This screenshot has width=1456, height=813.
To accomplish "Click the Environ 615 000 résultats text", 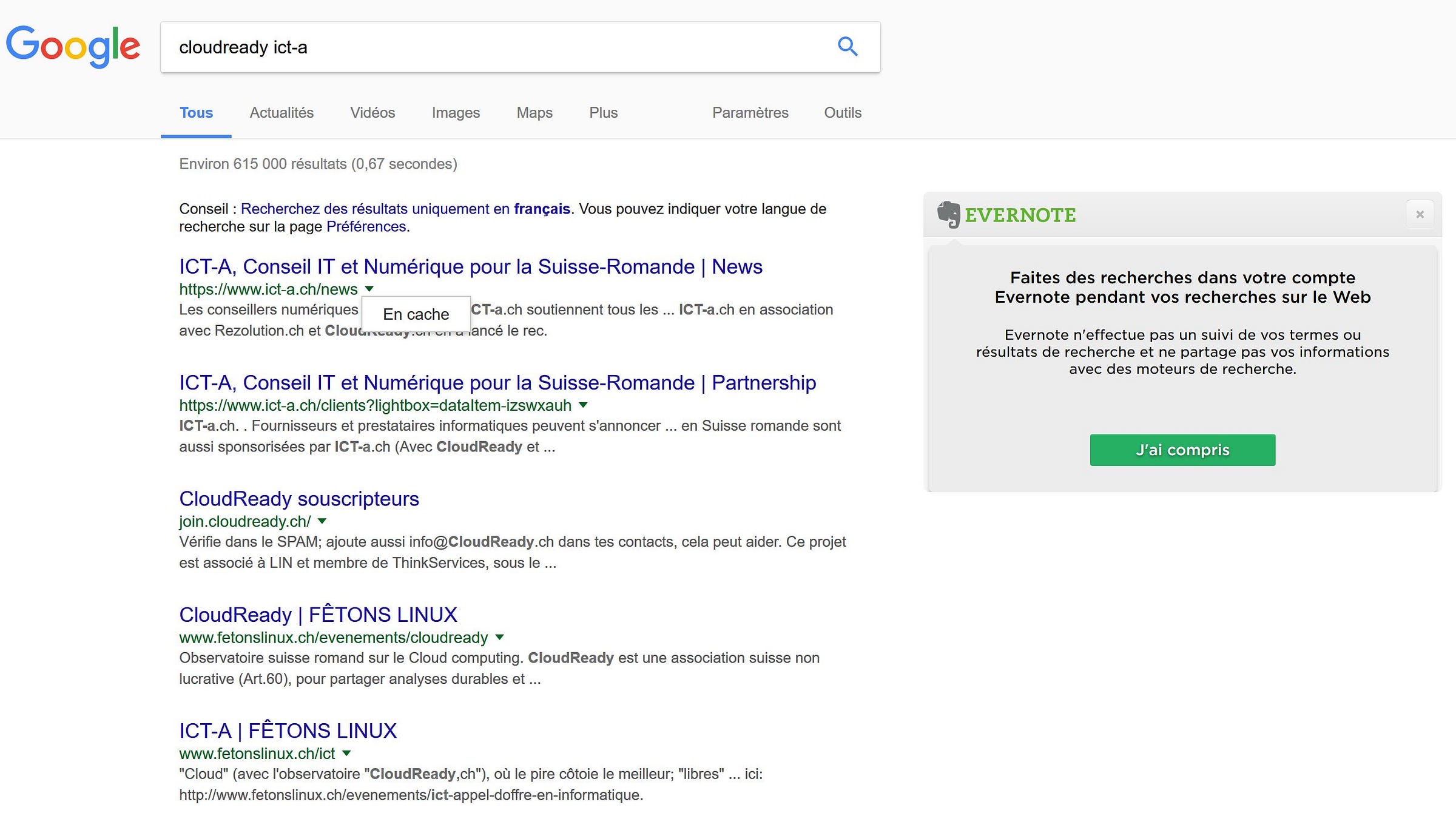I will tap(318, 164).
